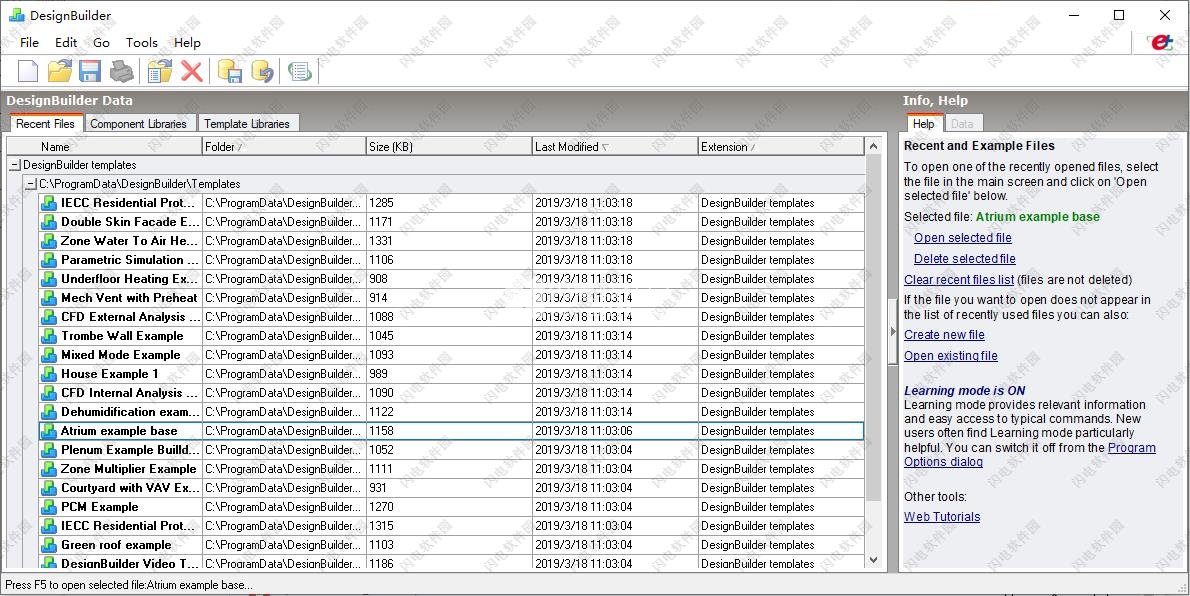Open the 'Program Options dialog' link
Screen dimensions: 1190x596
[1132, 448]
